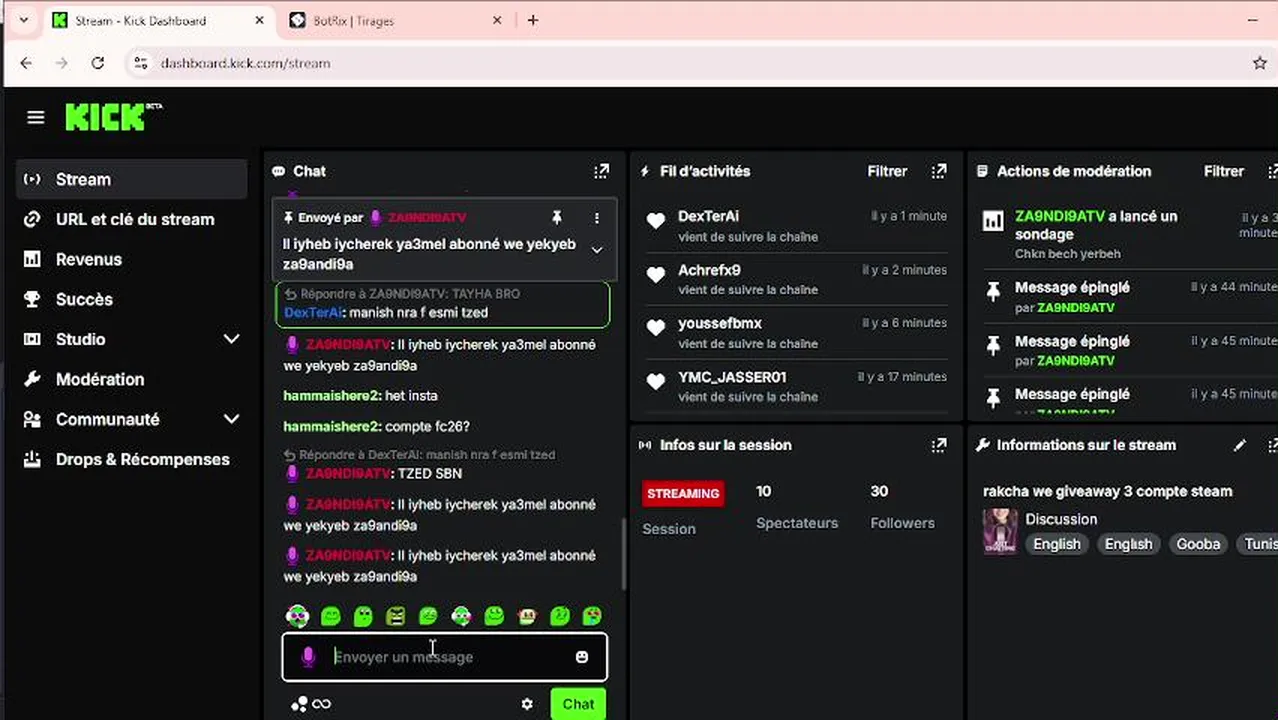Click pin icon of message from 44 minutes ago
1278x720 pixels.
(993, 292)
